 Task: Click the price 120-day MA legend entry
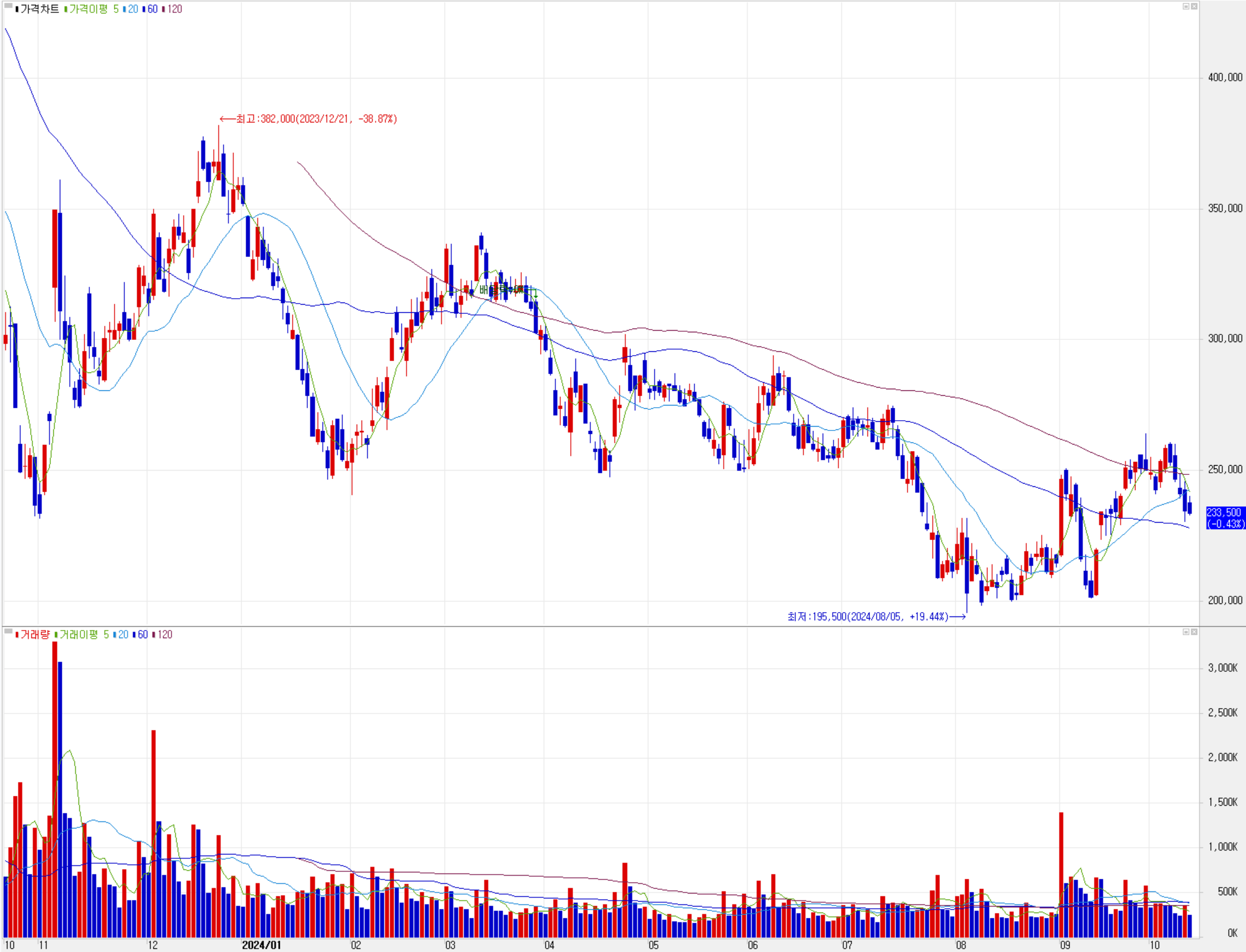point(174,9)
